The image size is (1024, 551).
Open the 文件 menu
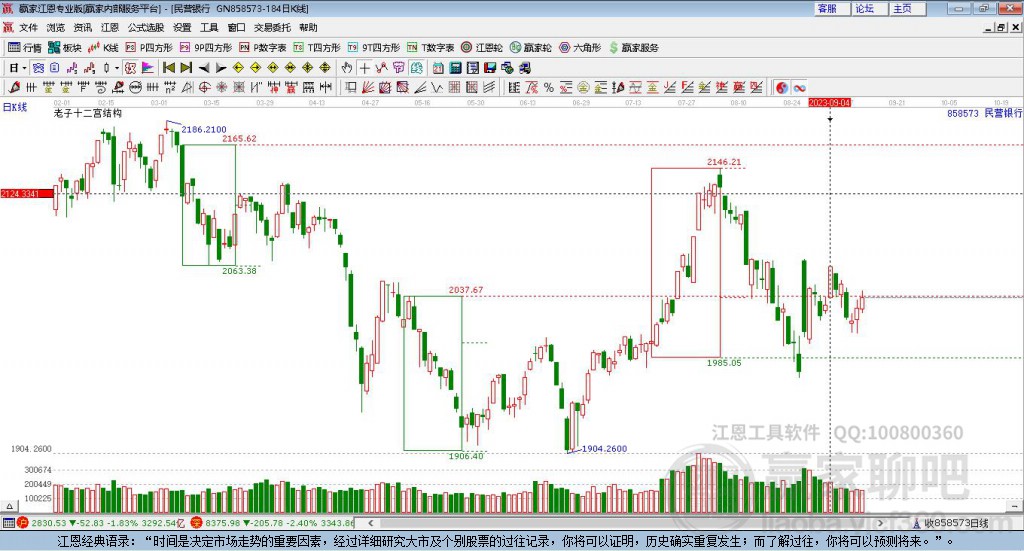pyautogui.click(x=28, y=27)
